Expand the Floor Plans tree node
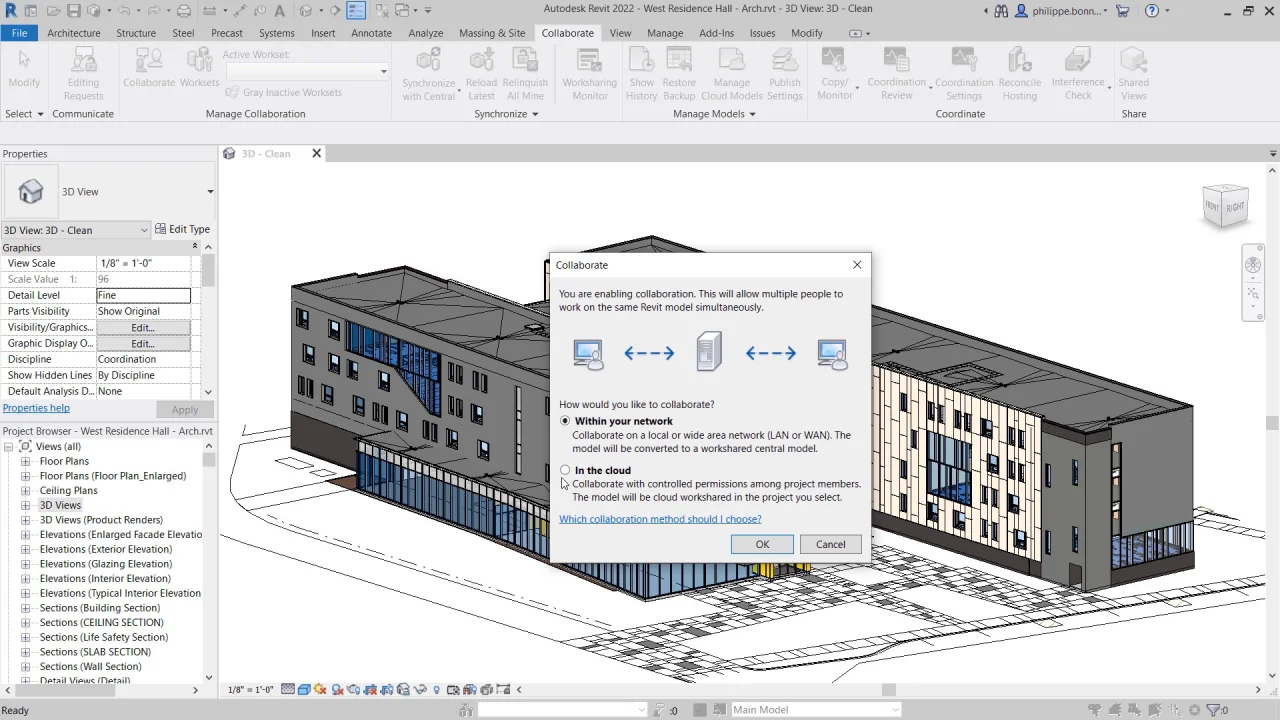Viewport: 1280px width, 720px height. click(26, 462)
